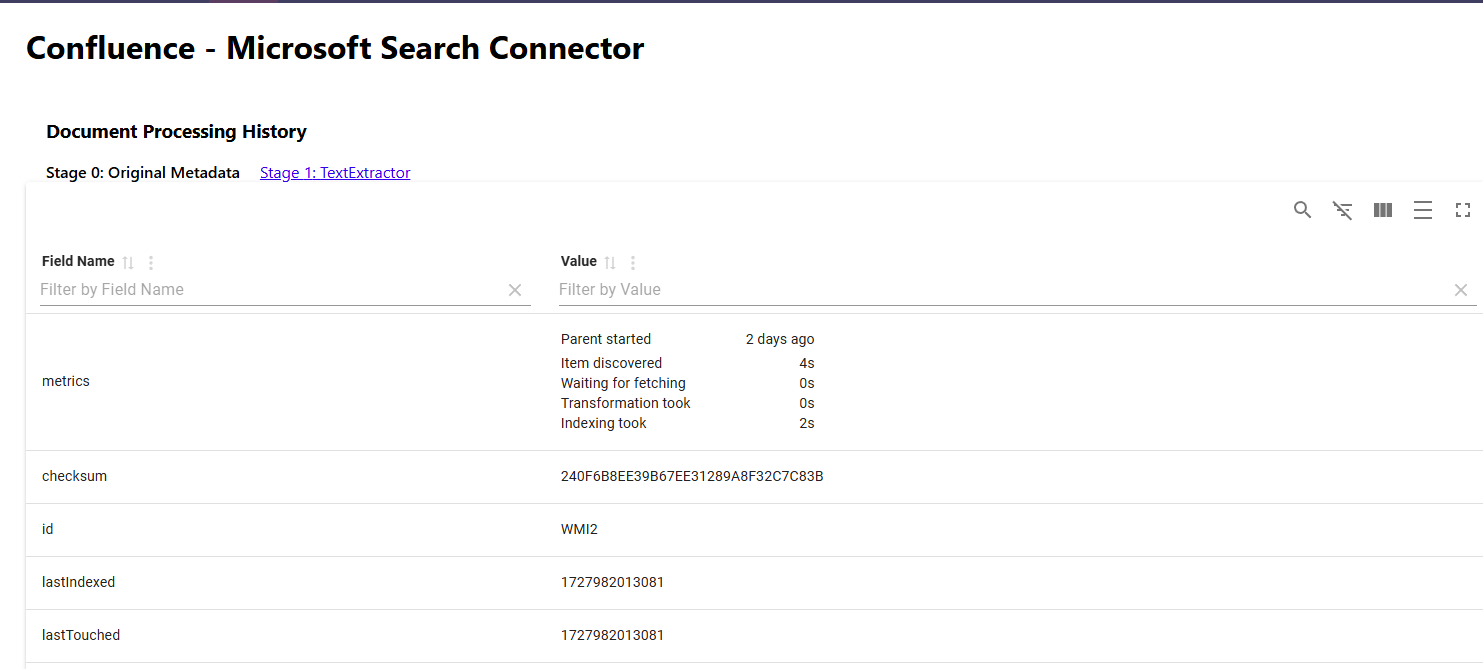Select the checksum field name cell
1483x669 pixels.
[x=74, y=476]
